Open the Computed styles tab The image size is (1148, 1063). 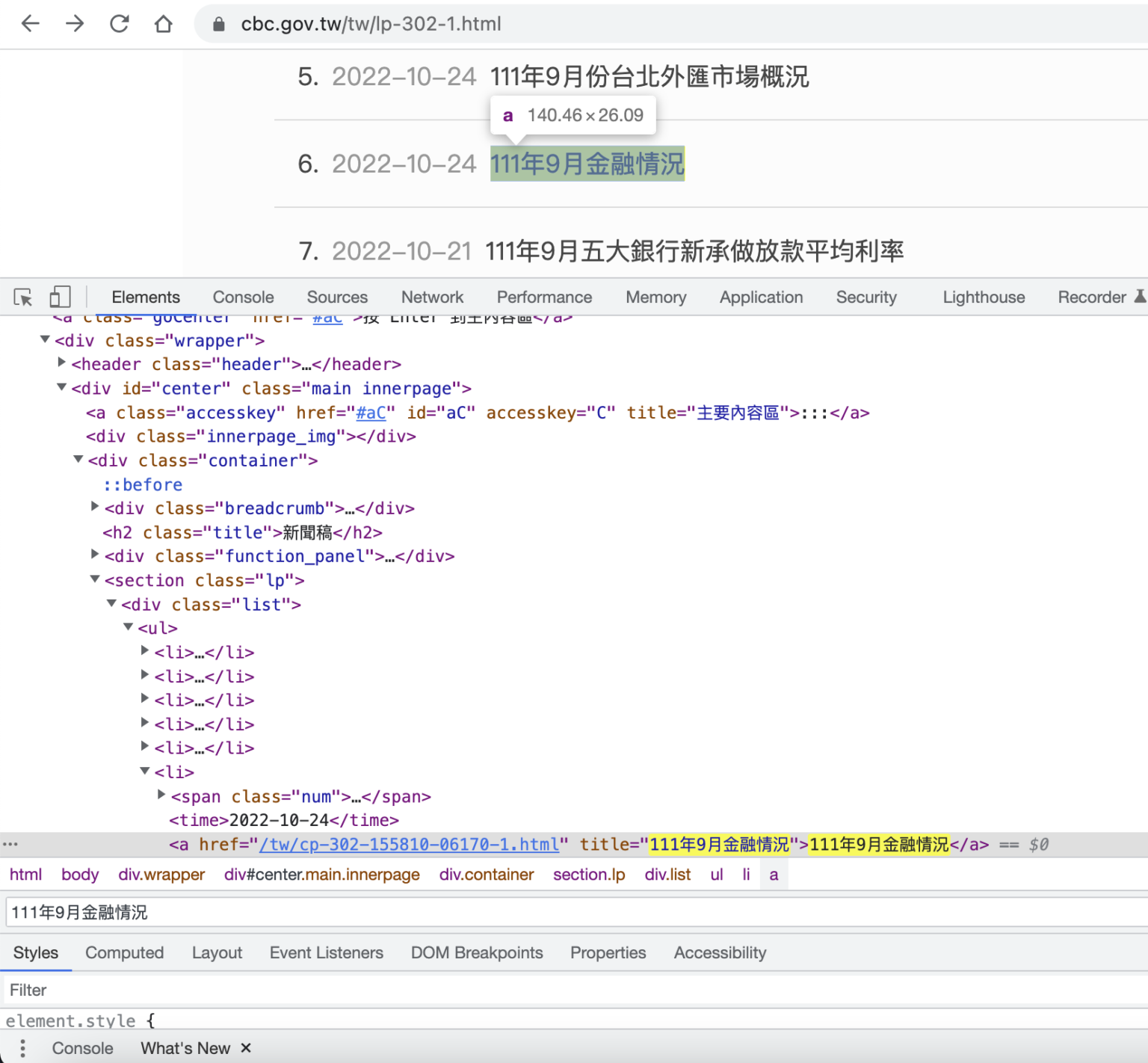(124, 952)
